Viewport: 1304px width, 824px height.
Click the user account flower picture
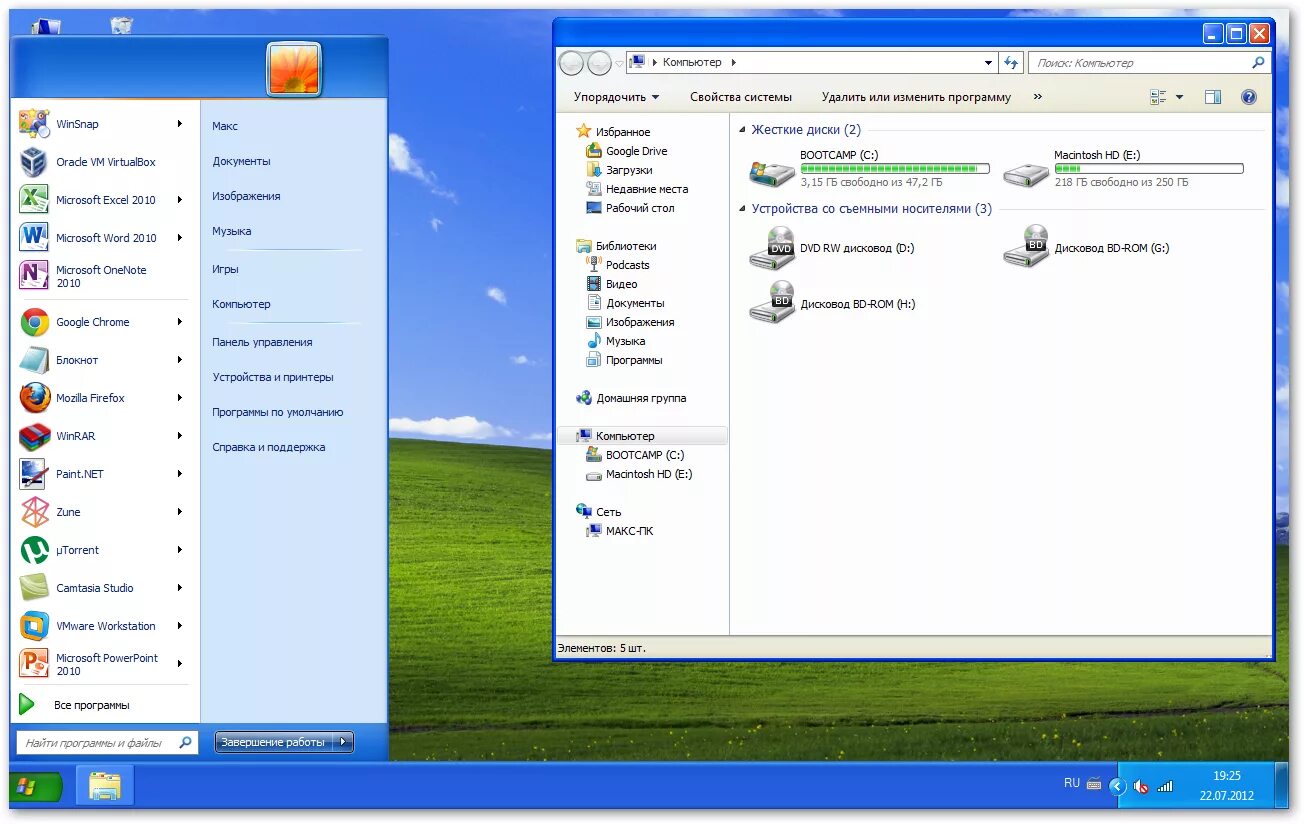point(294,69)
